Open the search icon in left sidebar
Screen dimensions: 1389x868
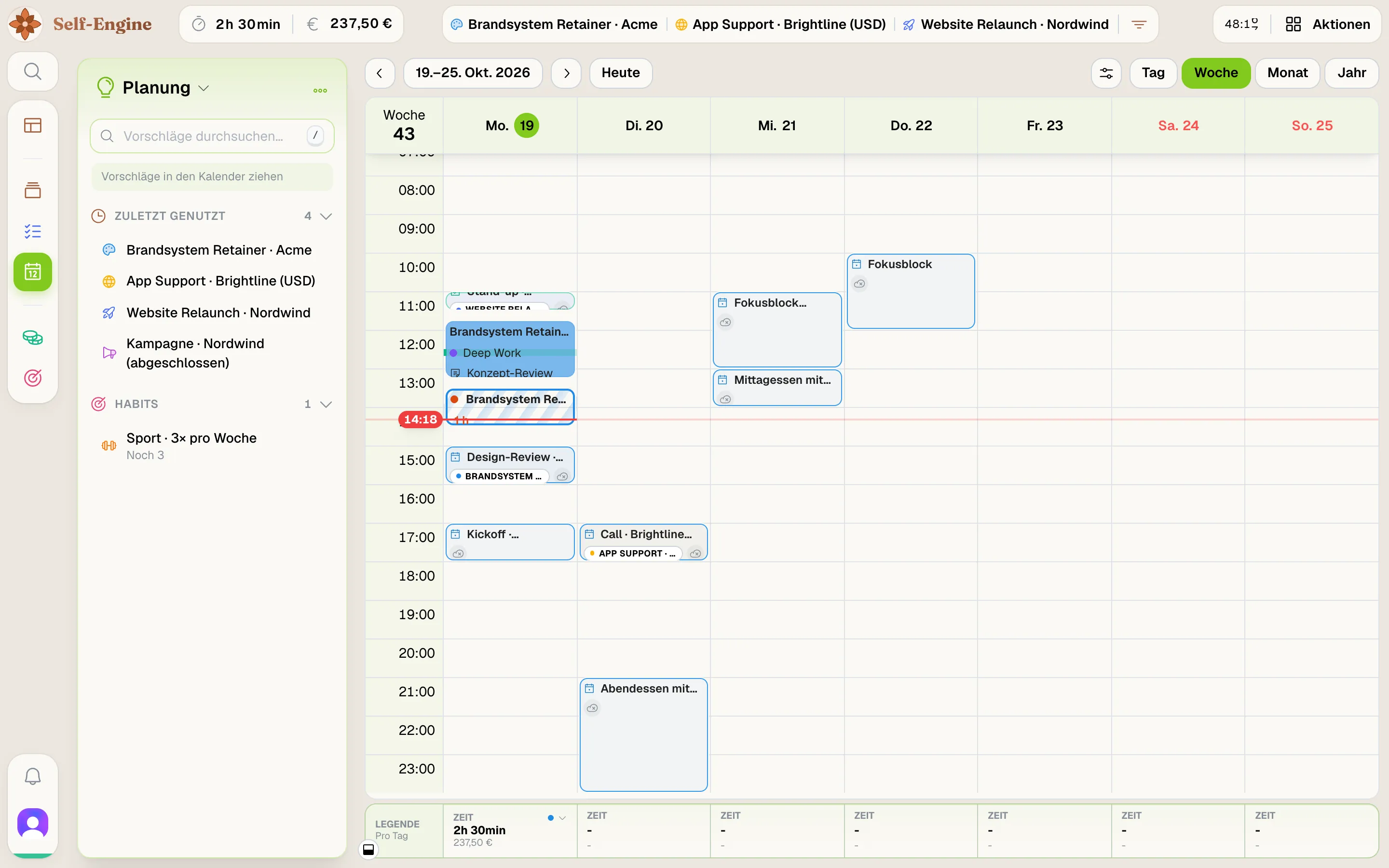click(x=33, y=72)
